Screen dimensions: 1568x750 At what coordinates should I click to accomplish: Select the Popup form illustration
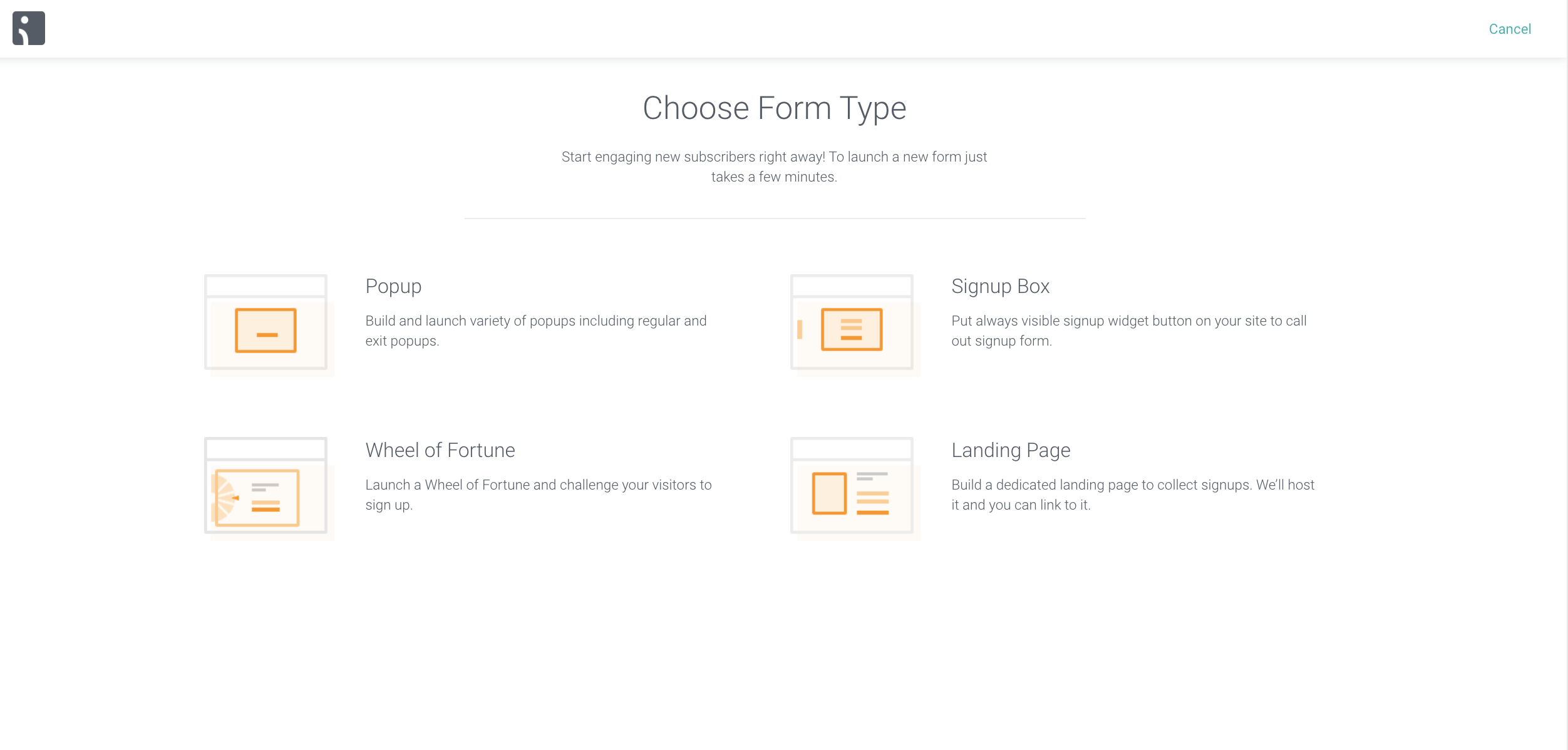[269, 325]
